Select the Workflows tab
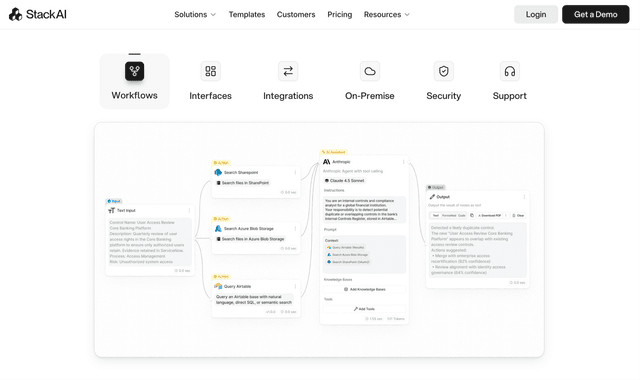Viewport: 640px width, 380px height. [134, 81]
